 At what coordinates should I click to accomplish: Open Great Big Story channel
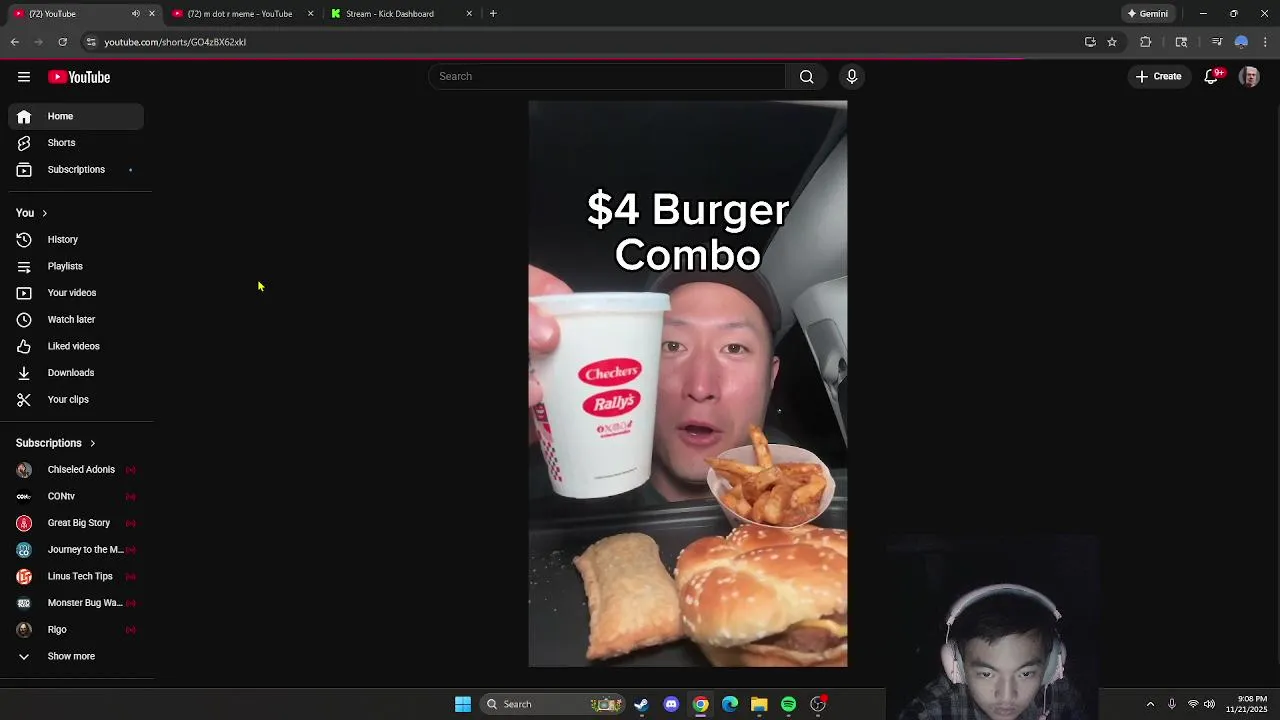click(77, 523)
